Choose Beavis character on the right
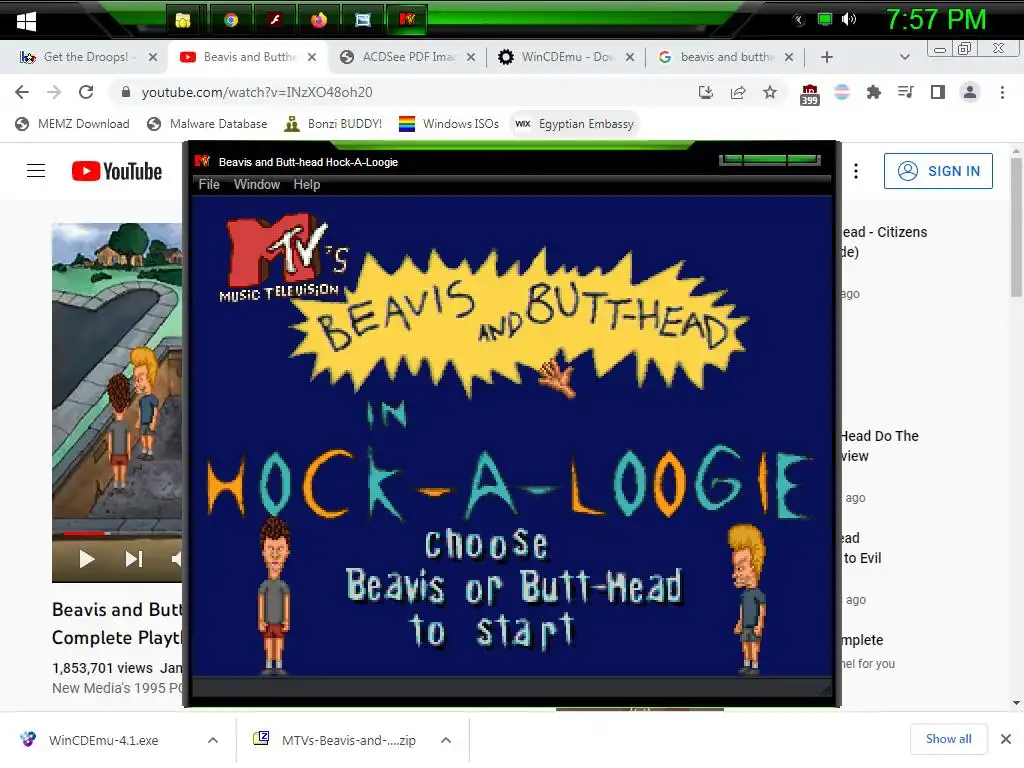 pos(748,598)
